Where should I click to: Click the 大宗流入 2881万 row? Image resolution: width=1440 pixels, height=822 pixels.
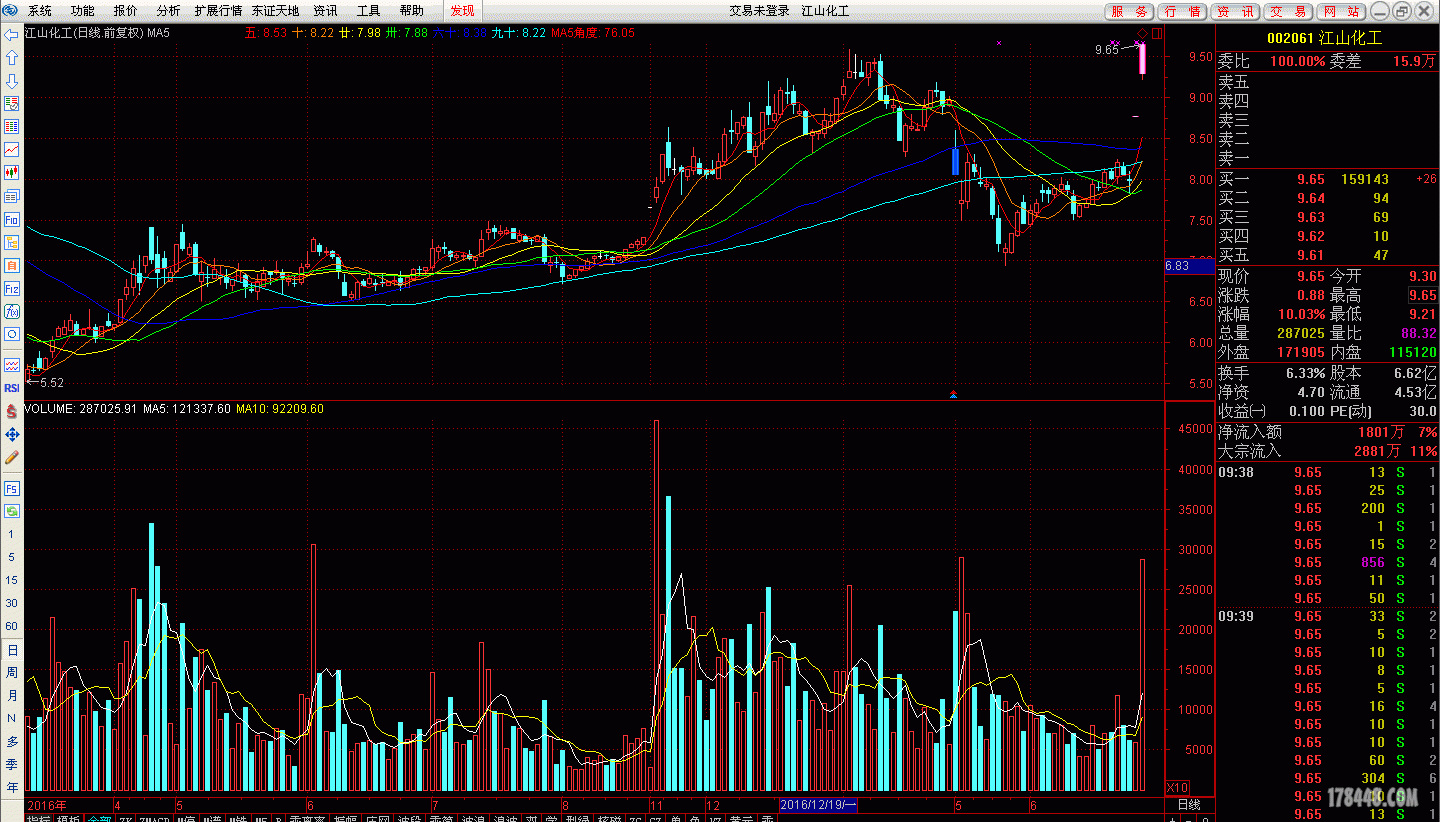[x=1327, y=451]
